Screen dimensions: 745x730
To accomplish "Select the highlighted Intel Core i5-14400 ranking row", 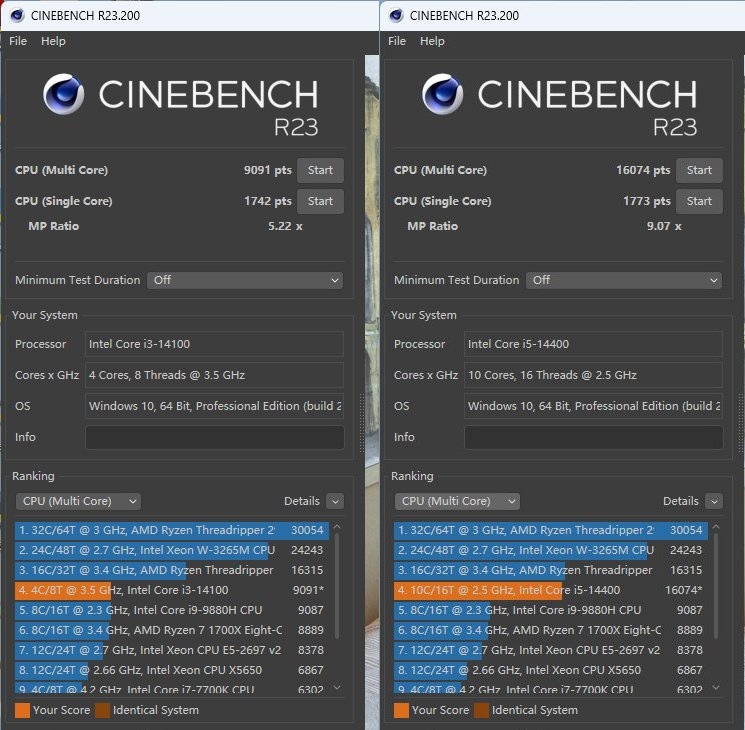I will point(550,590).
